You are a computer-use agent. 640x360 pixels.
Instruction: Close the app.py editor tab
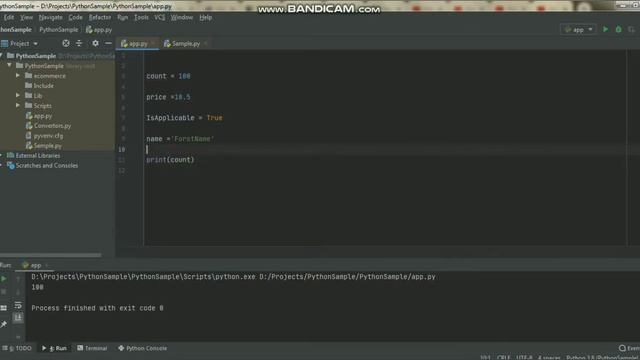(x=153, y=43)
